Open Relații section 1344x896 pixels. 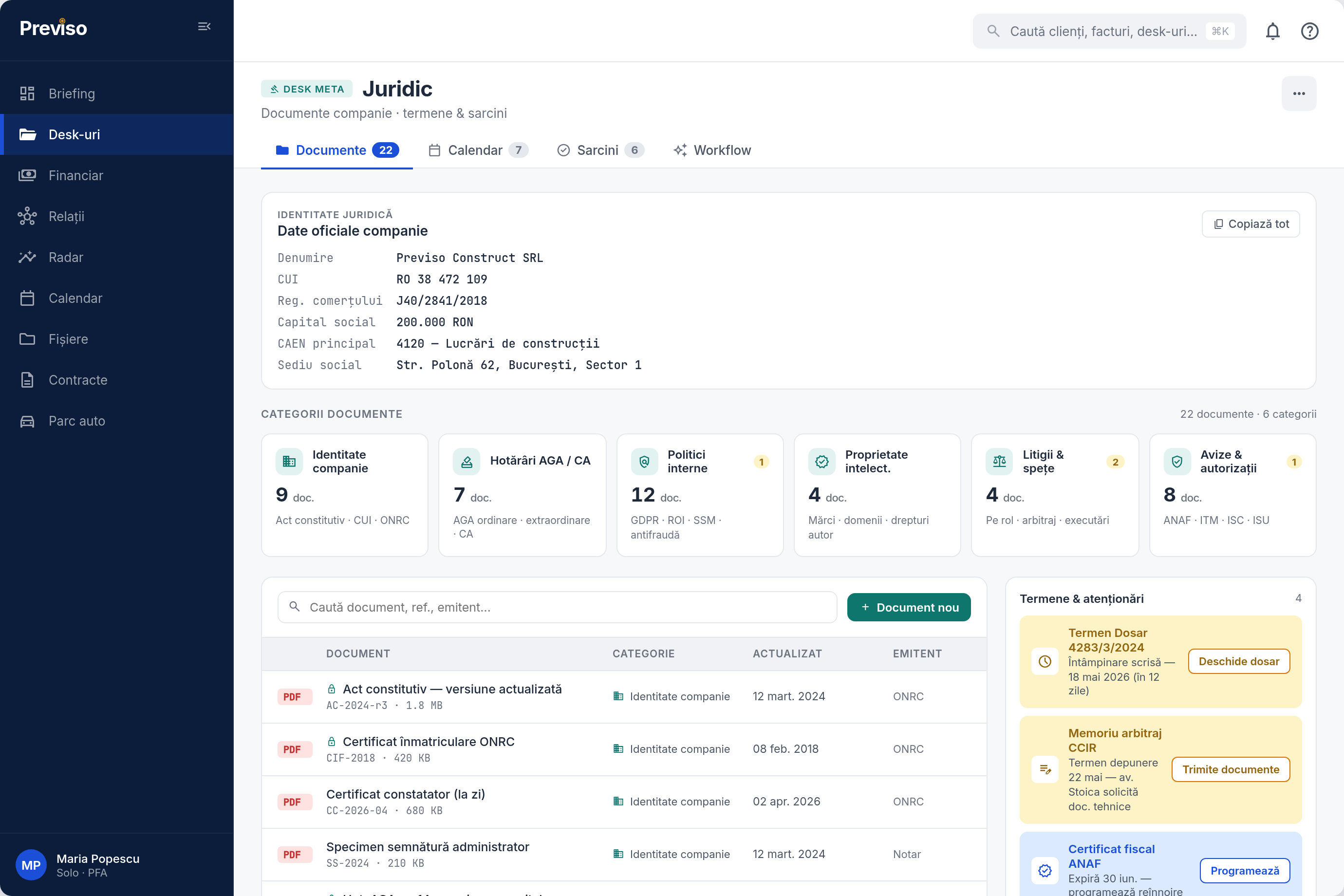[116, 216]
